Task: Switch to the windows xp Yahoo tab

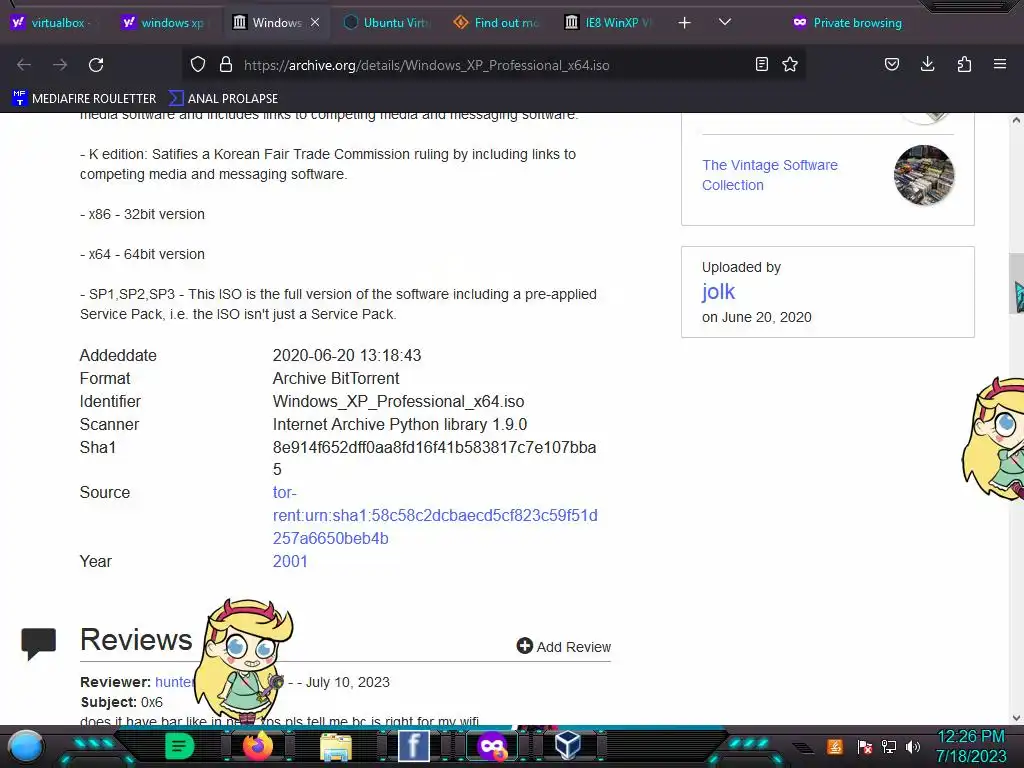Action: 165,23
